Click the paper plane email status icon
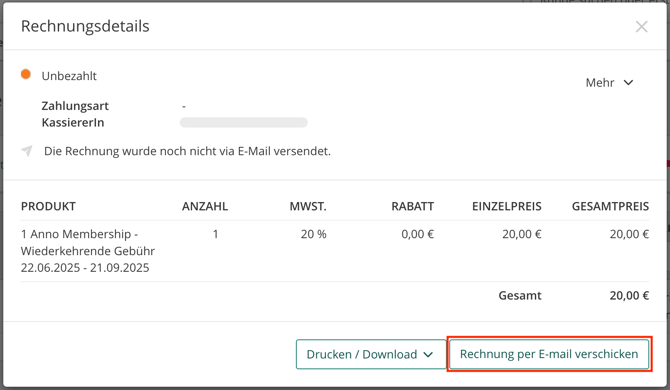This screenshot has height=390, width=670. point(27,151)
